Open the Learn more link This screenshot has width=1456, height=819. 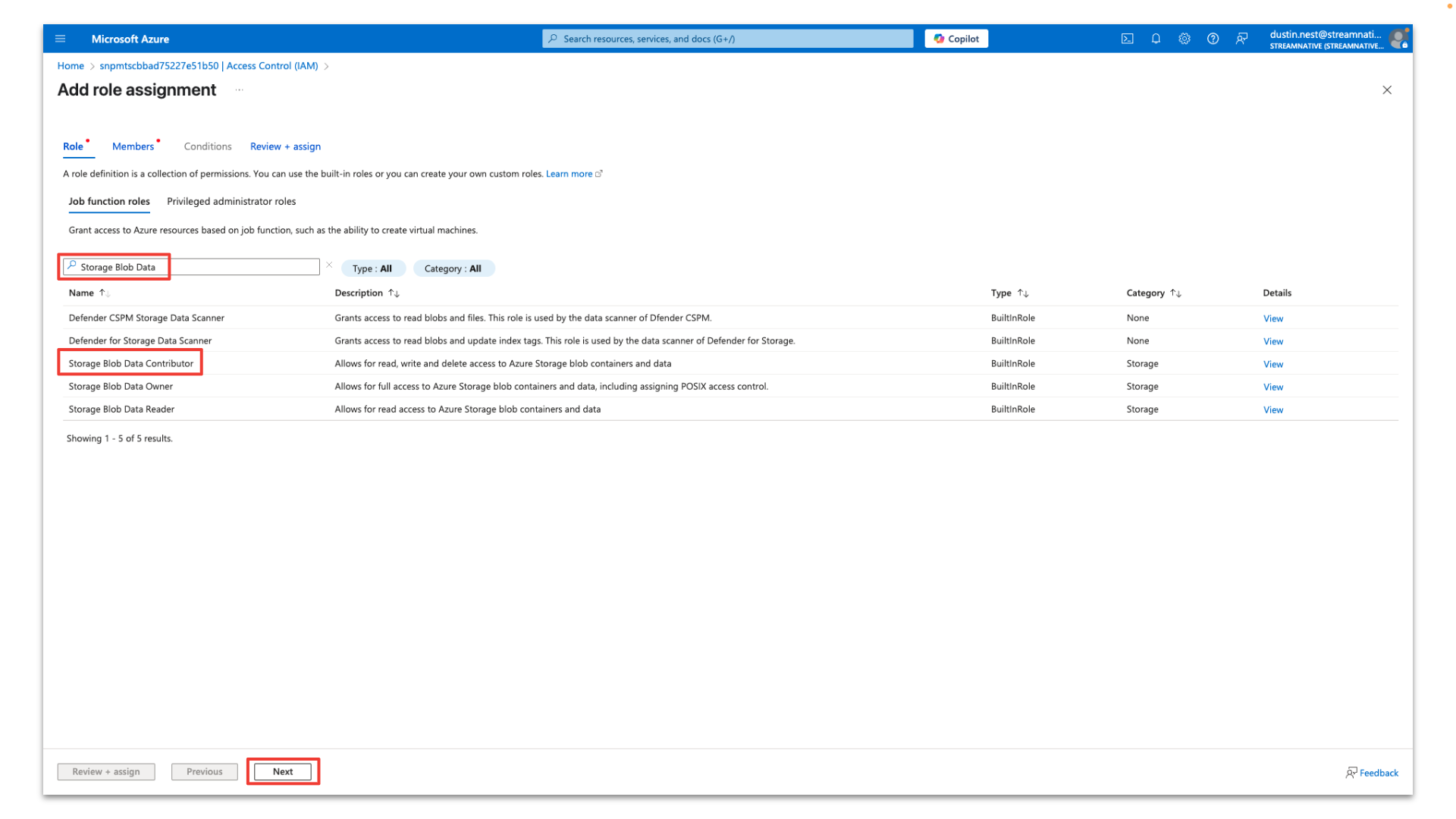570,174
